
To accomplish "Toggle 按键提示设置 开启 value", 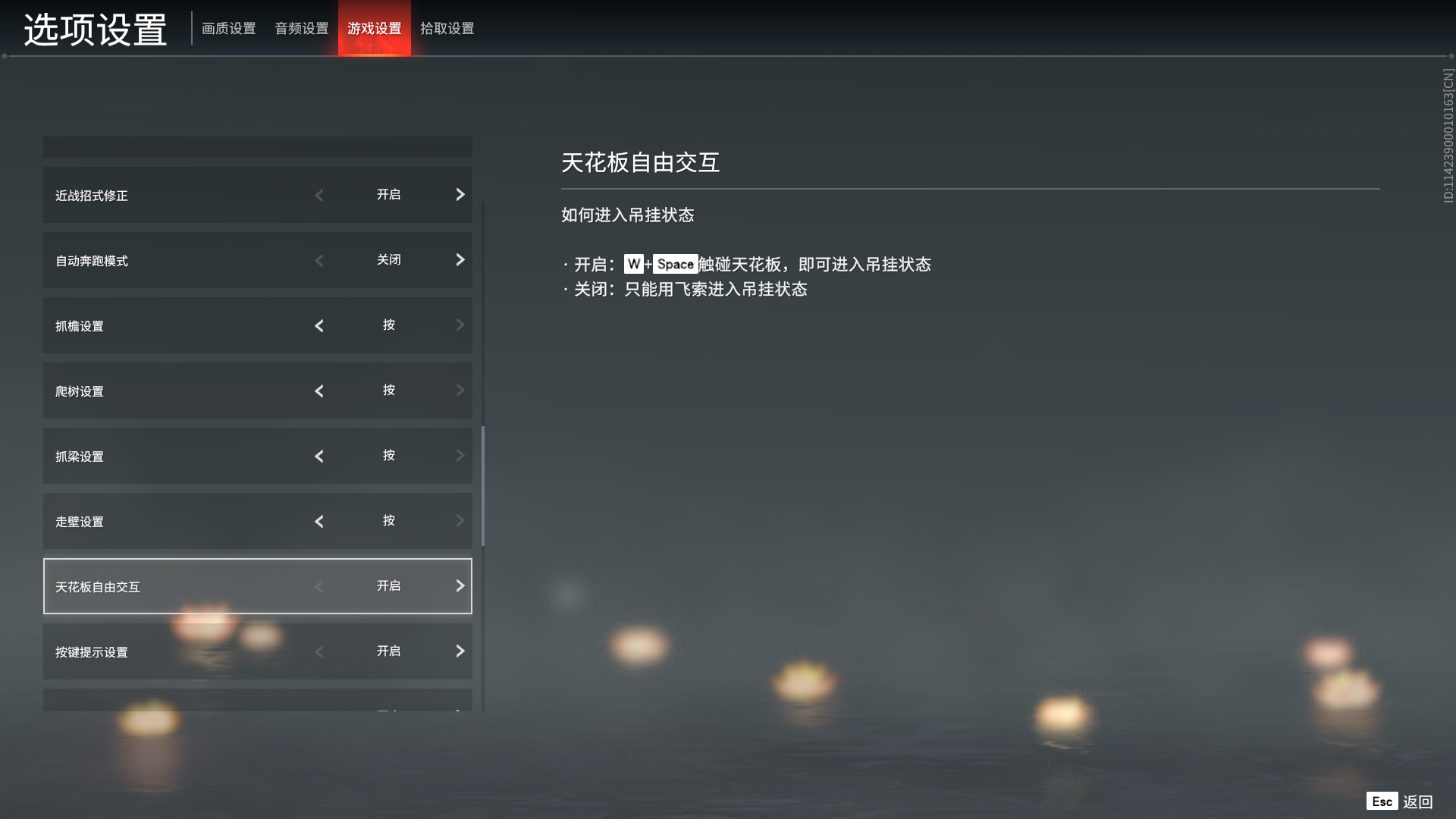I will tap(389, 651).
